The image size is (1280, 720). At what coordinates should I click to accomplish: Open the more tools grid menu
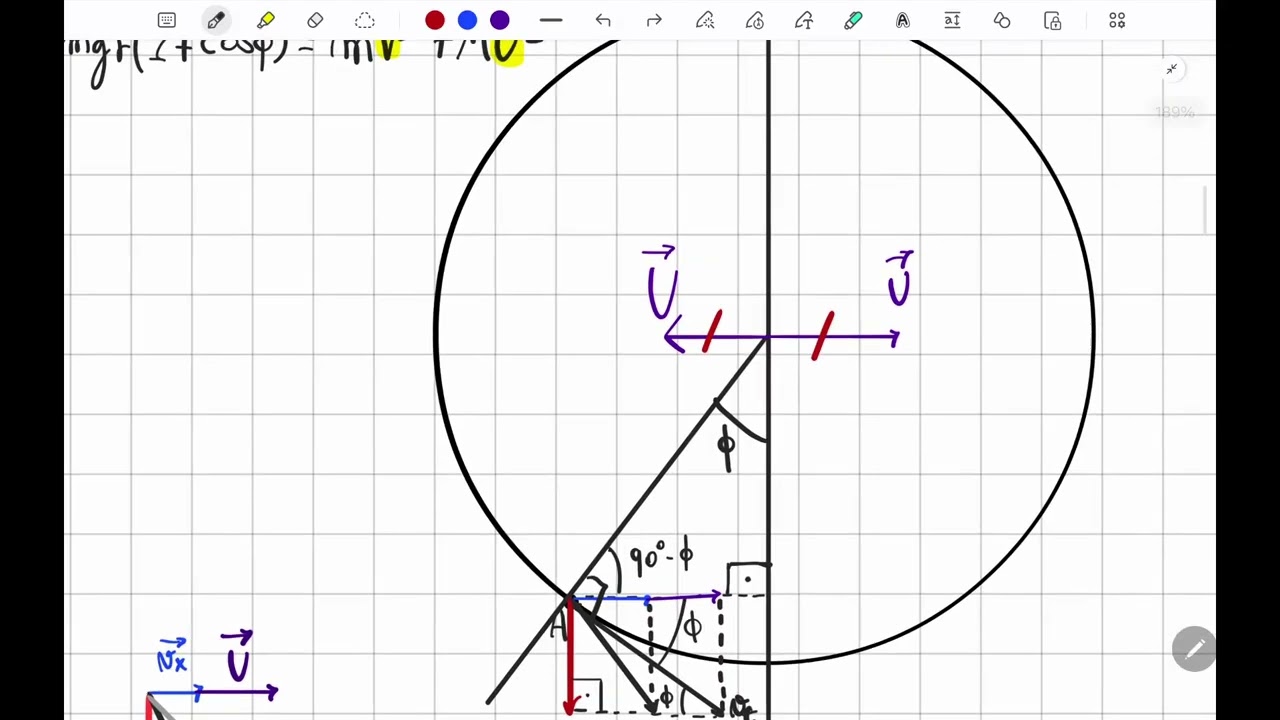(1117, 20)
